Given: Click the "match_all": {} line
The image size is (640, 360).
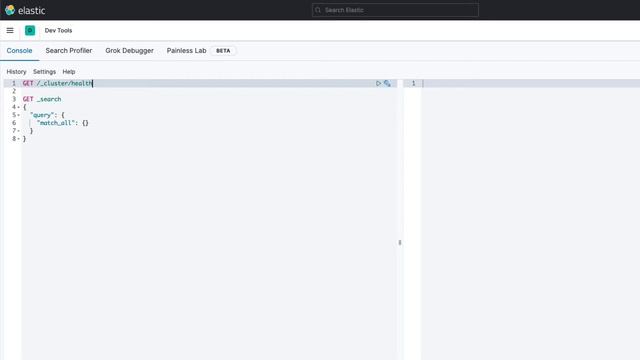Looking at the screenshot, I should click(x=62, y=123).
